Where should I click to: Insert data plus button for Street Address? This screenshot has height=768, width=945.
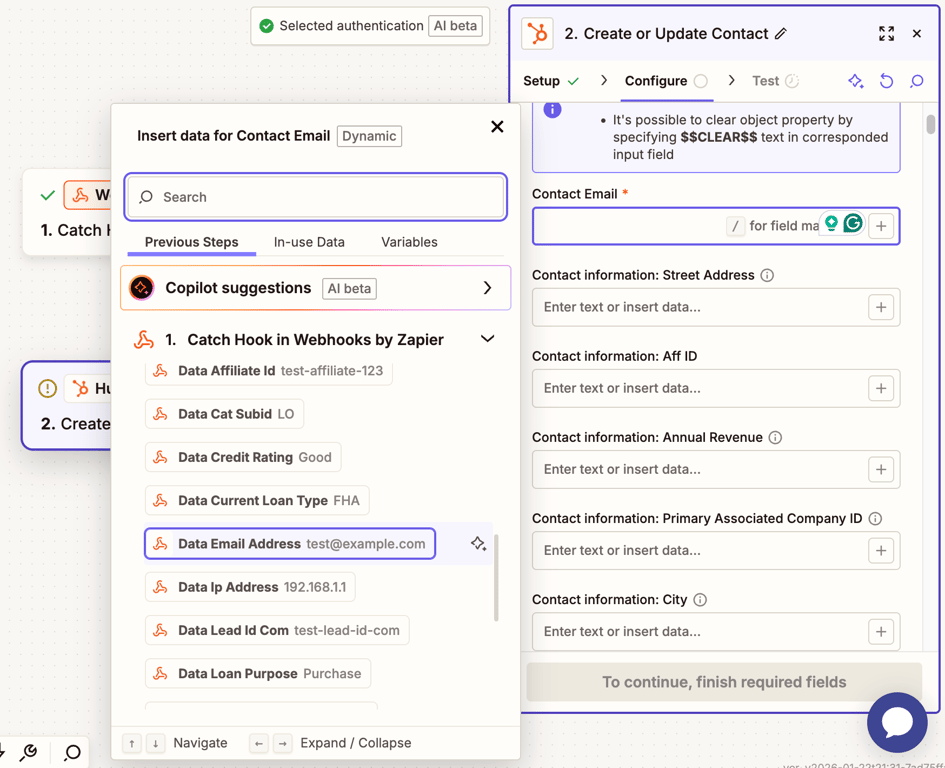[x=881, y=307]
